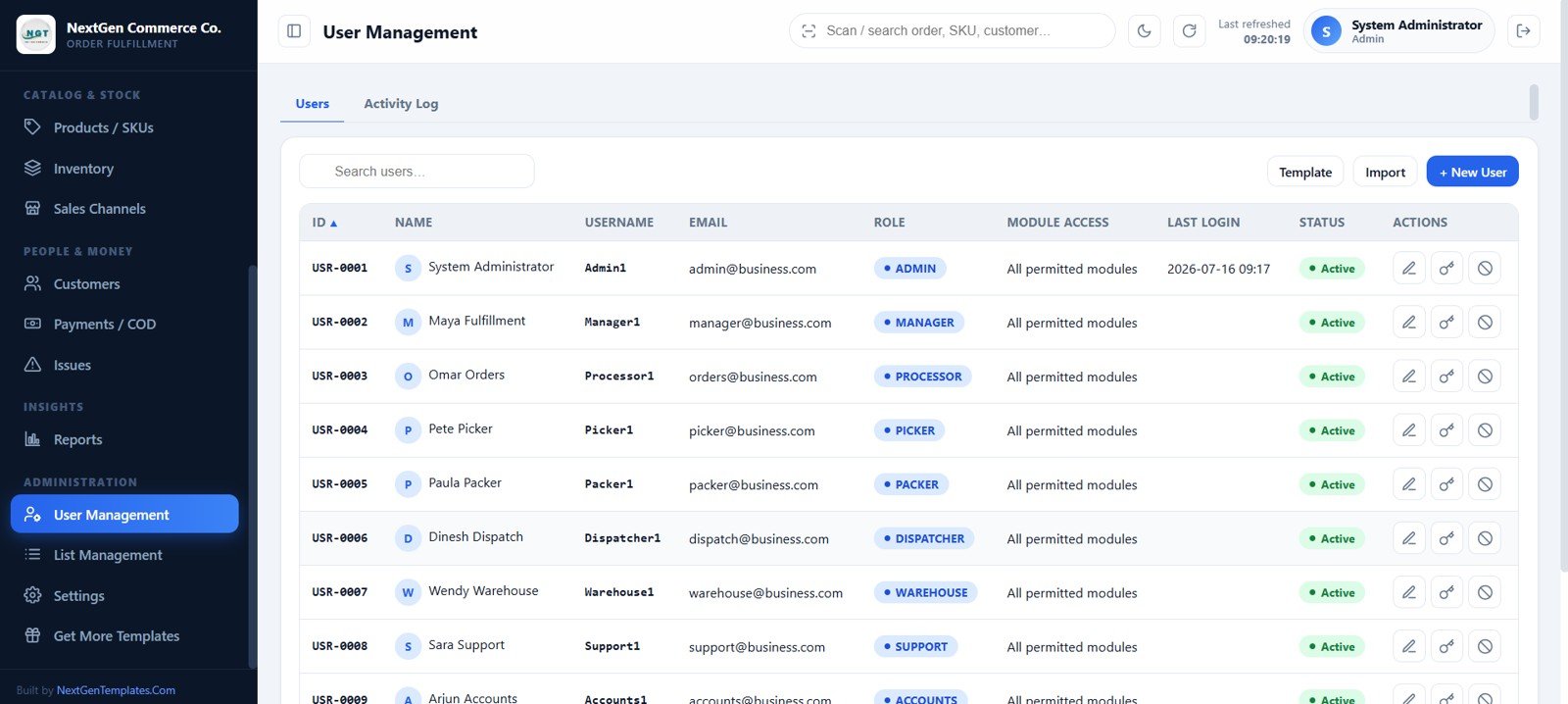Viewport: 1568px width, 704px height.
Task: Reset password for System Administrator key icon
Action: tap(1446, 269)
